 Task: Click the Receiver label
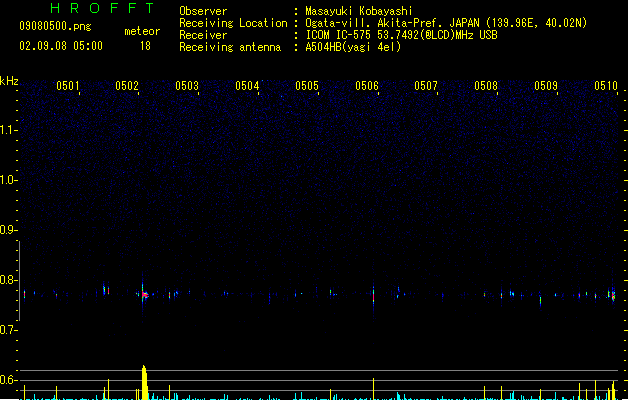tap(203, 35)
